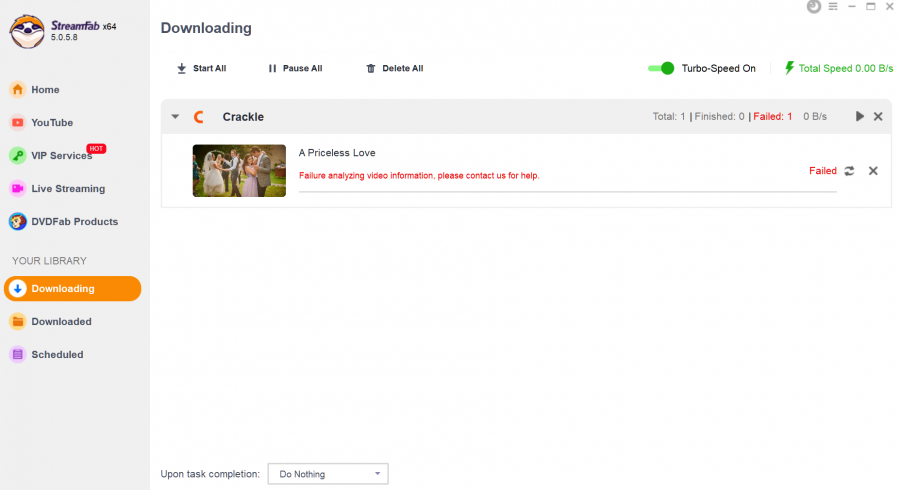
Task: Turn off the Turbo-Speed toggle
Action: (661, 68)
